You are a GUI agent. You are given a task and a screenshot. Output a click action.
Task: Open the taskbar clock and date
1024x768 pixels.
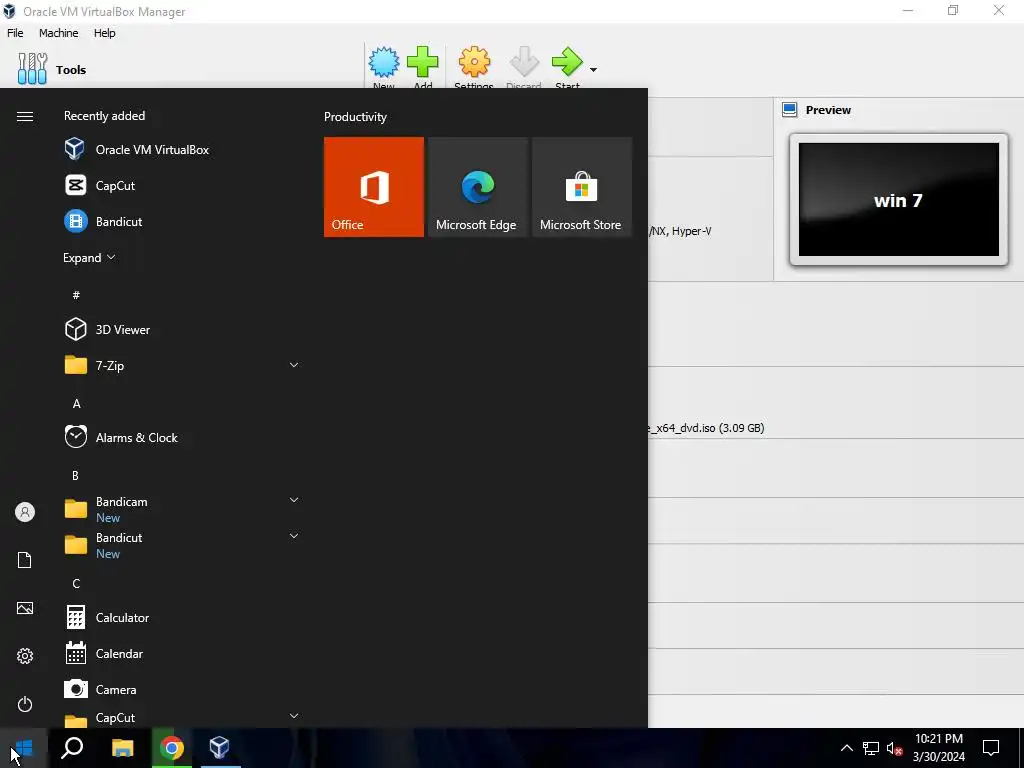coord(938,748)
